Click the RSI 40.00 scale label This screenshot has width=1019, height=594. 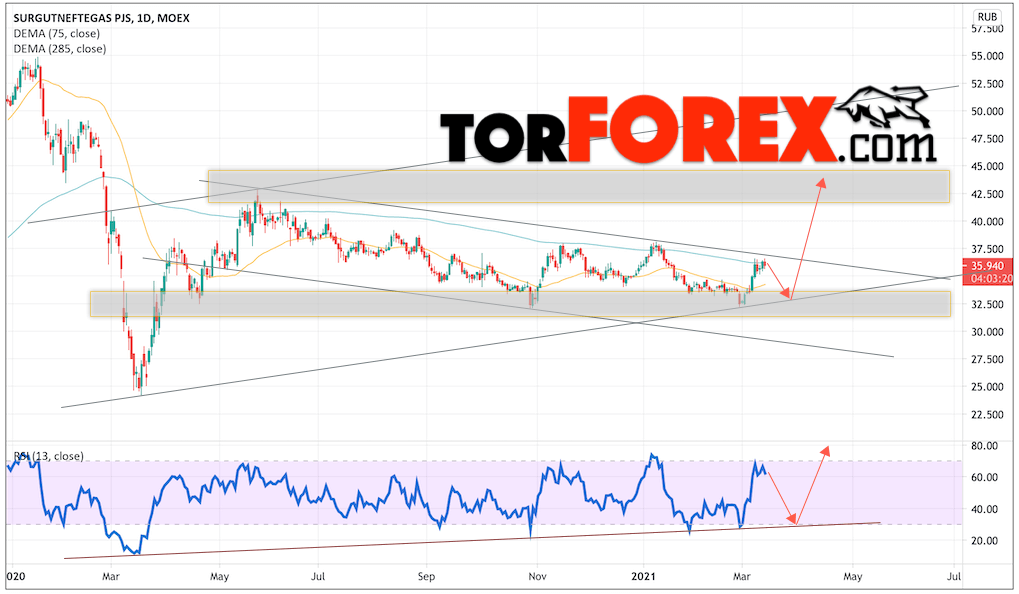click(984, 509)
